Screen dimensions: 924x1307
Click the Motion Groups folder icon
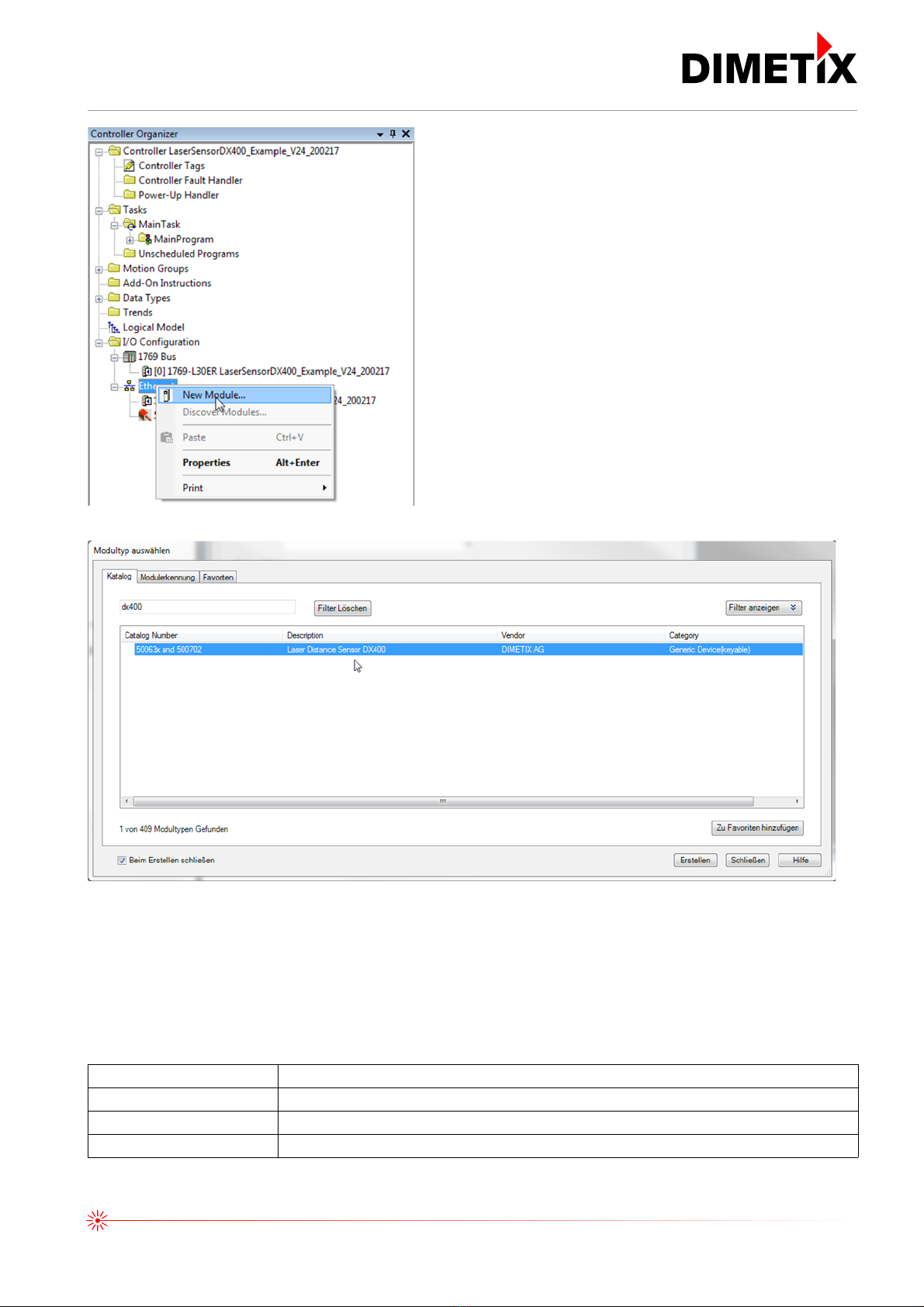click(x=114, y=268)
